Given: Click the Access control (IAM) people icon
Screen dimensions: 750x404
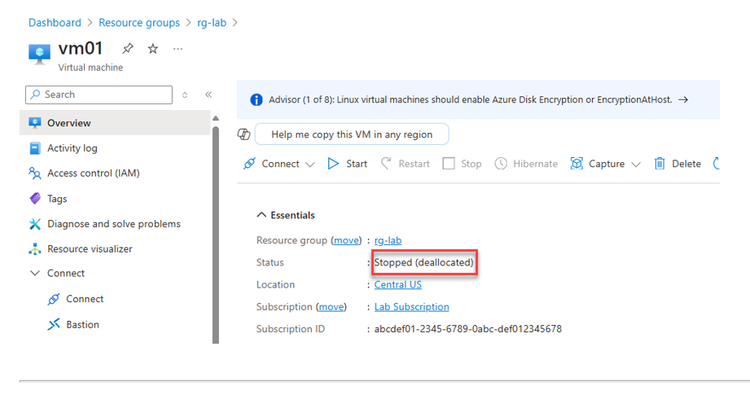Looking at the screenshot, I should [x=34, y=173].
